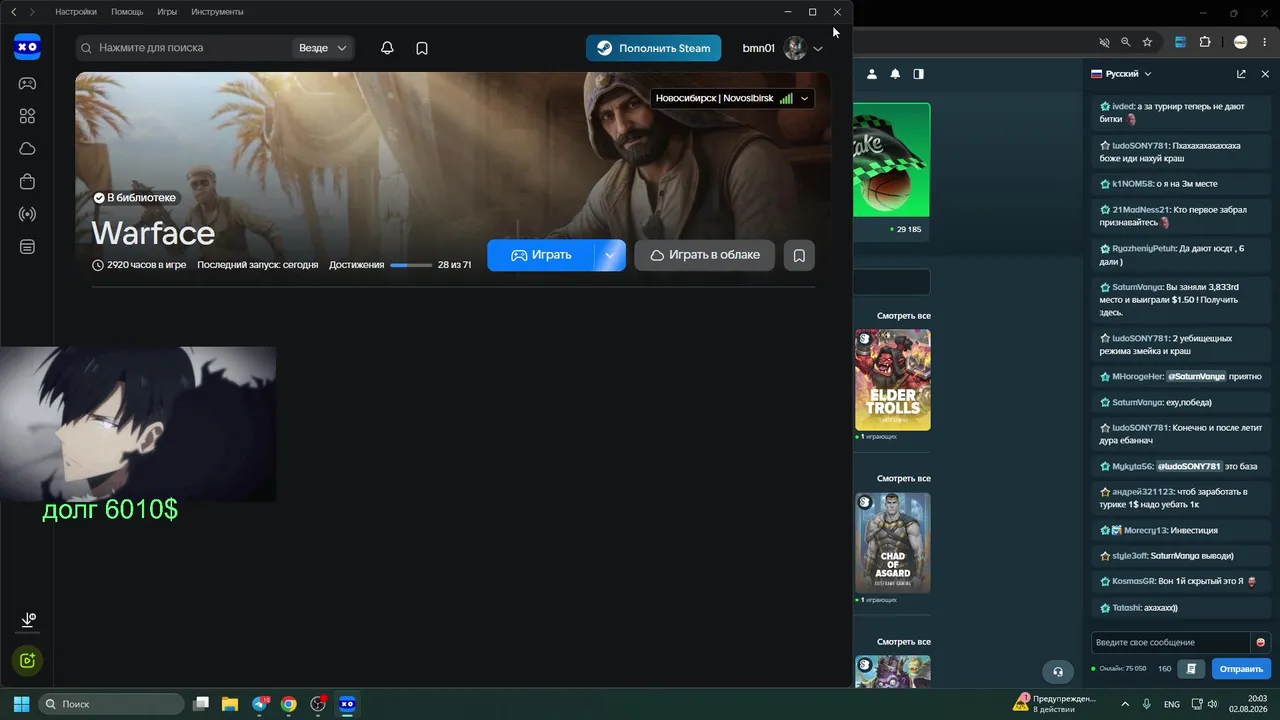Open the shopping bag store icon in sidebar
Image resolution: width=1280 pixels, height=720 pixels.
pos(27,181)
